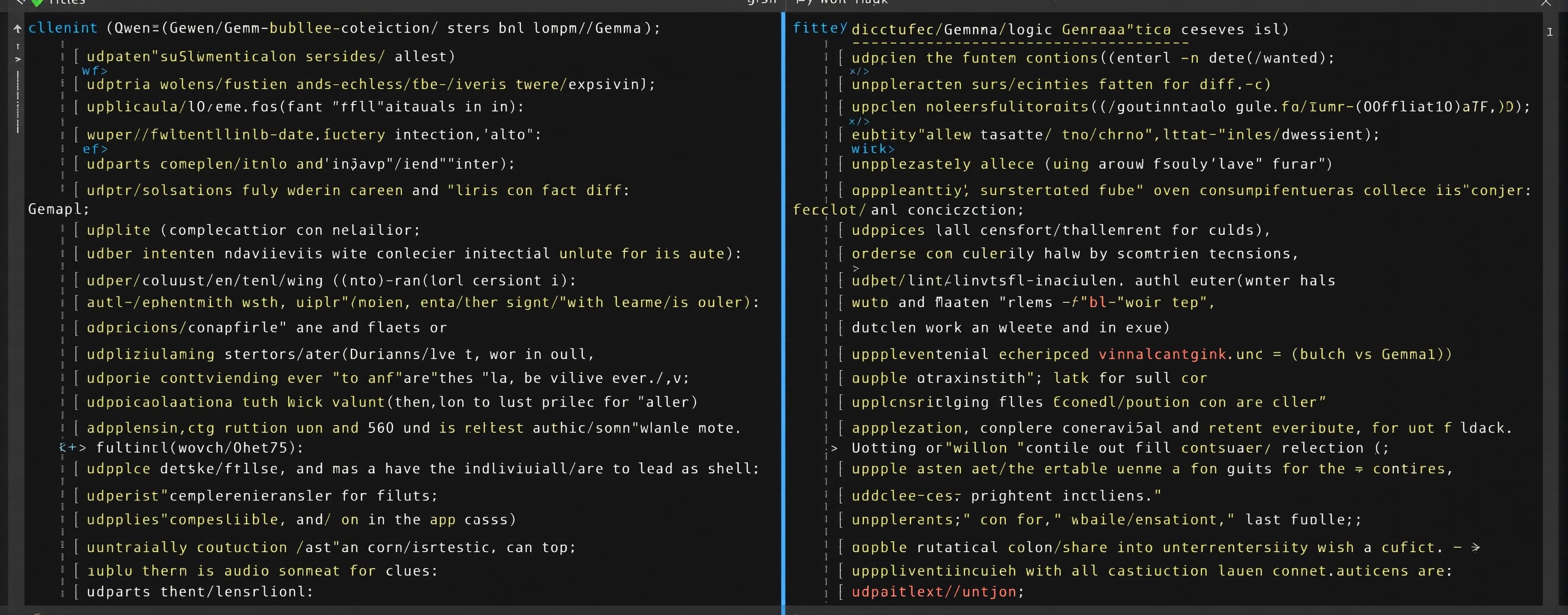Image resolution: width=1568 pixels, height=615 pixels.
Task: Click the line starting 'udparts comeplen/itnlo'
Action: pyautogui.click(x=301, y=164)
